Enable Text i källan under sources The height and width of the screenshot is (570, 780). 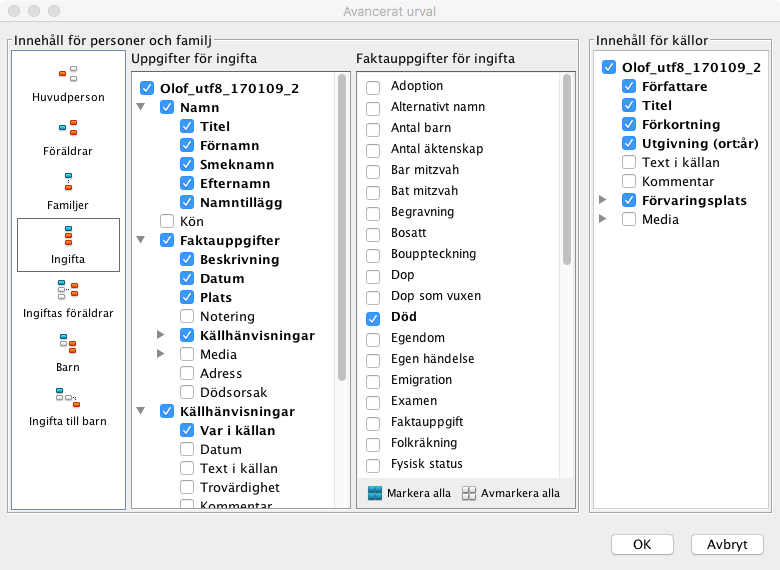[x=629, y=162]
